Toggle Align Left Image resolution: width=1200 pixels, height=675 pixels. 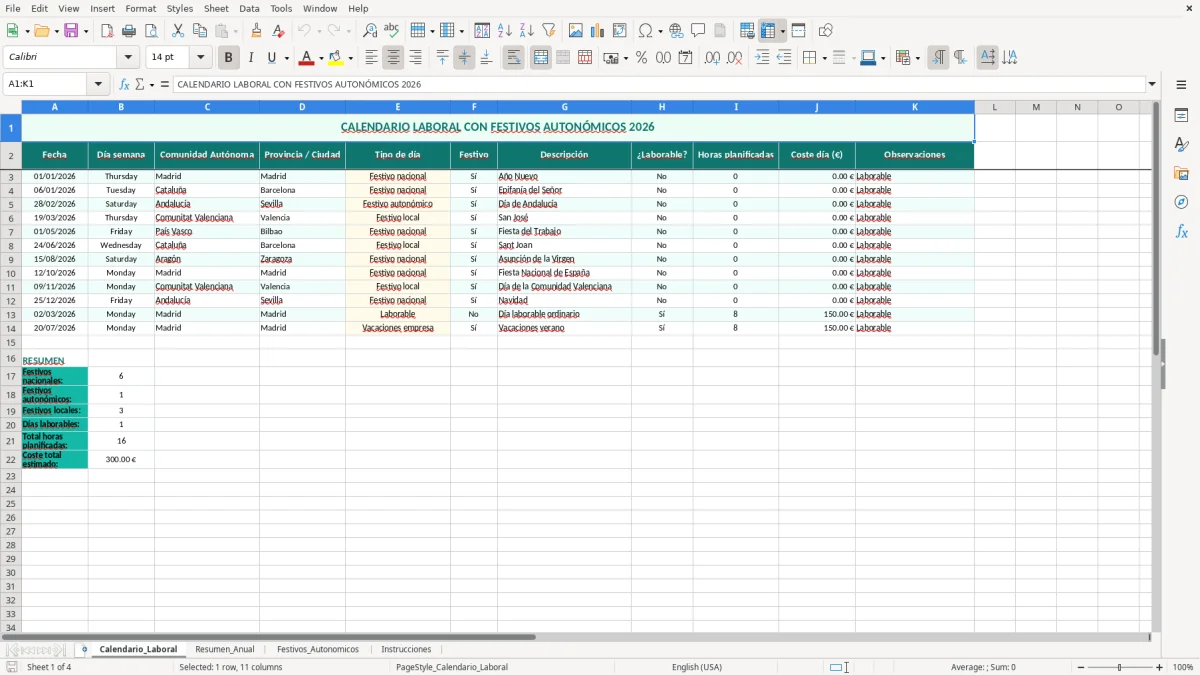pyautogui.click(x=371, y=58)
